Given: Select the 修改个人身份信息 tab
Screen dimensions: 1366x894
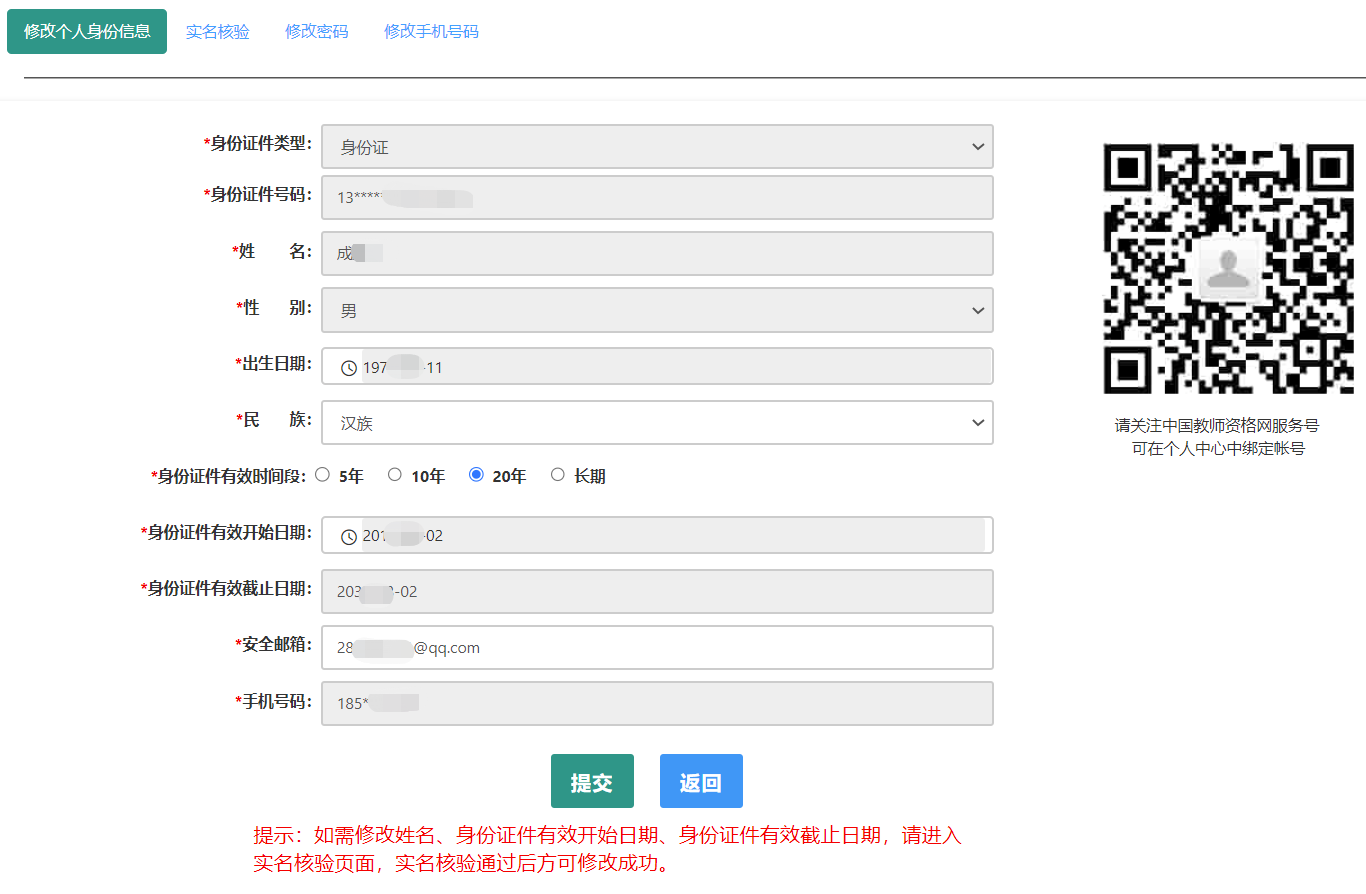Looking at the screenshot, I should [87, 32].
